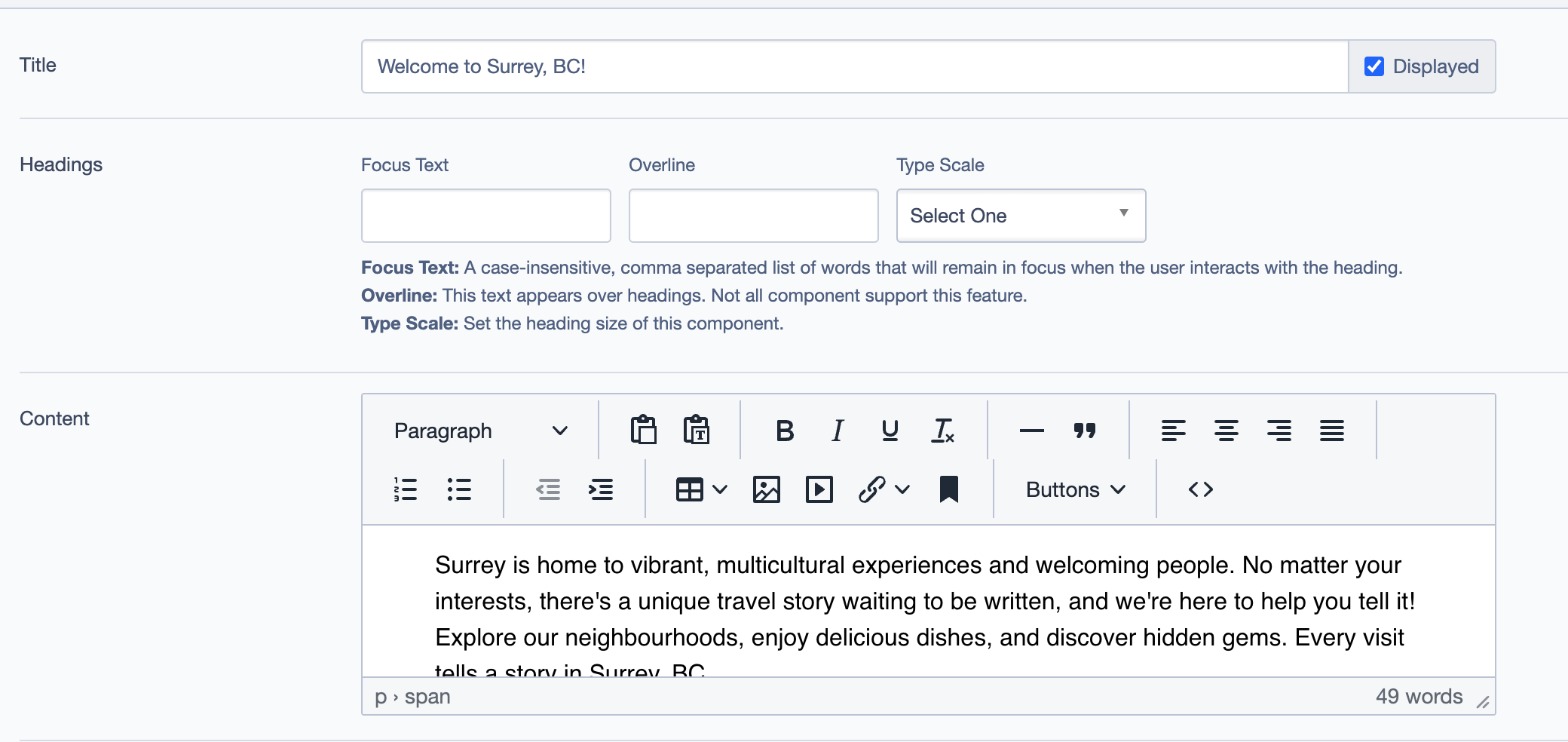
Task: Clear formatting with the Tx icon
Action: pyautogui.click(x=942, y=431)
